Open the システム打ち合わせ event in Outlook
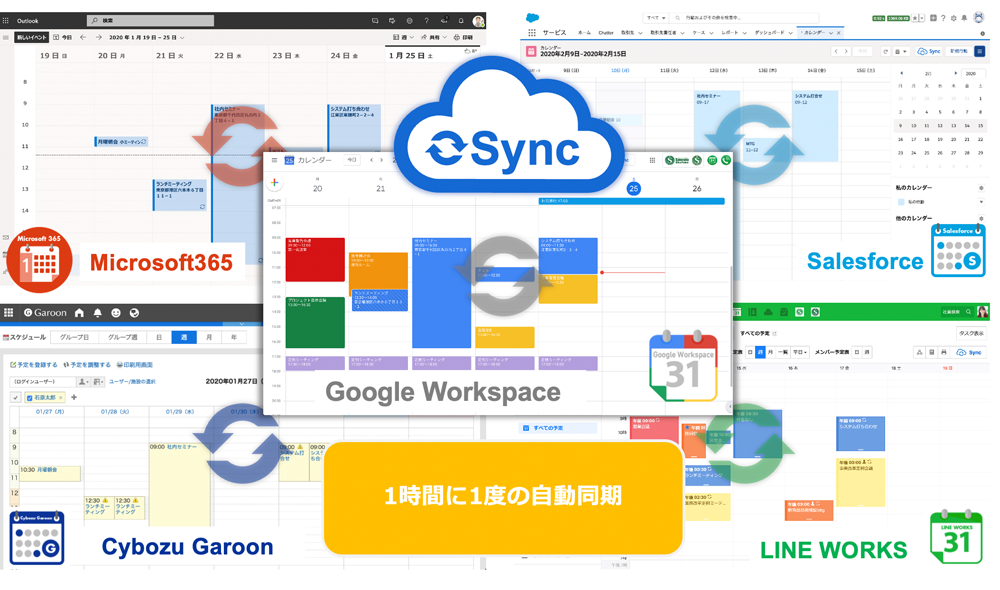Viewport: 1000px width, 590px height. [x=355, y=129]
